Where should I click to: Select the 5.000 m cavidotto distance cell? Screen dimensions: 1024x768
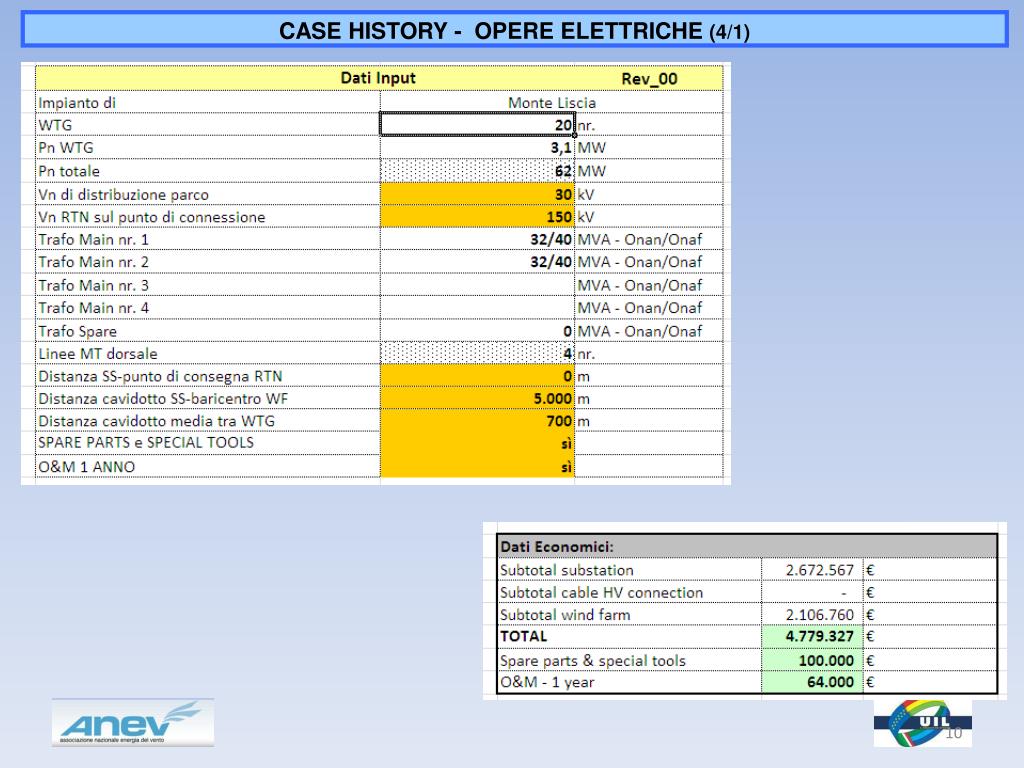point(477,398)
